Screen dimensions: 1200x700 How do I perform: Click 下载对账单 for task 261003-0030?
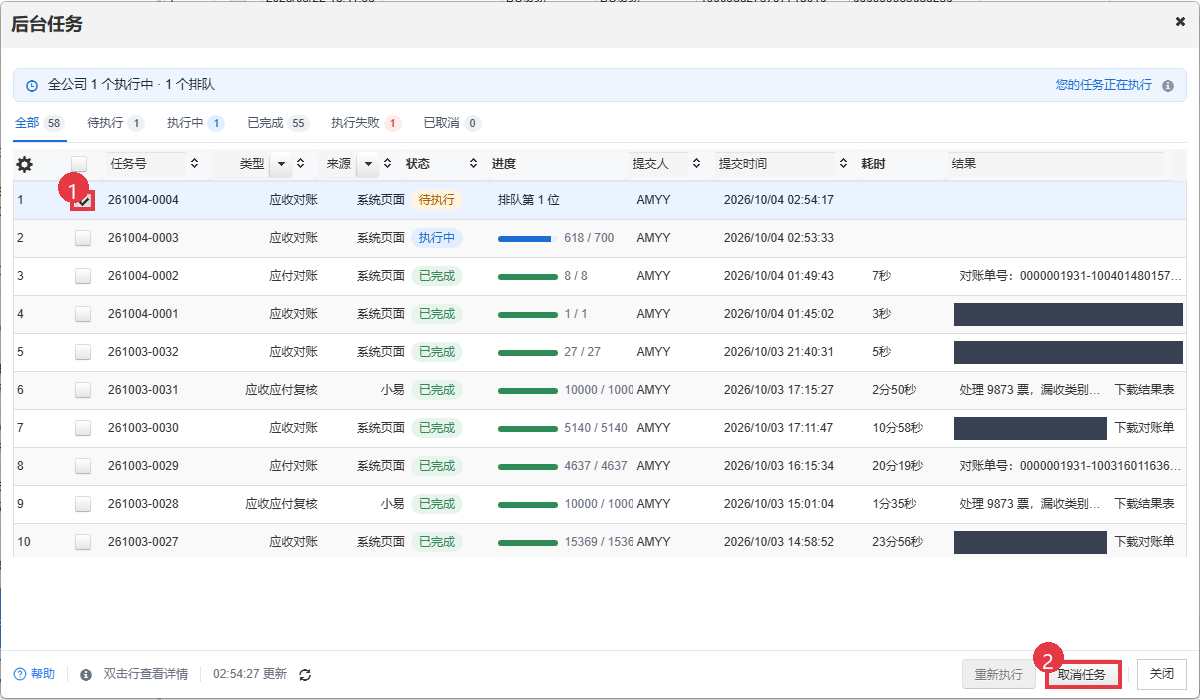1144,428
